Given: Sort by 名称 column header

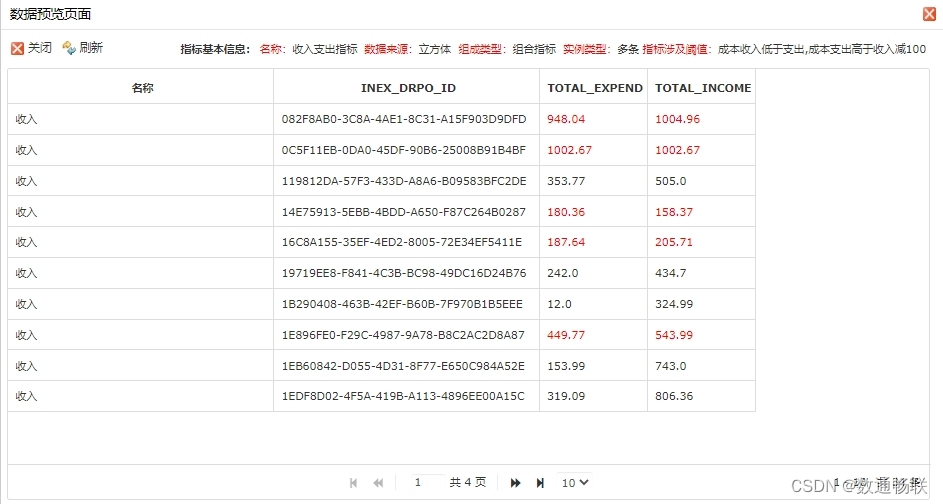Looking at the screenshot, I should click(141, 88).
